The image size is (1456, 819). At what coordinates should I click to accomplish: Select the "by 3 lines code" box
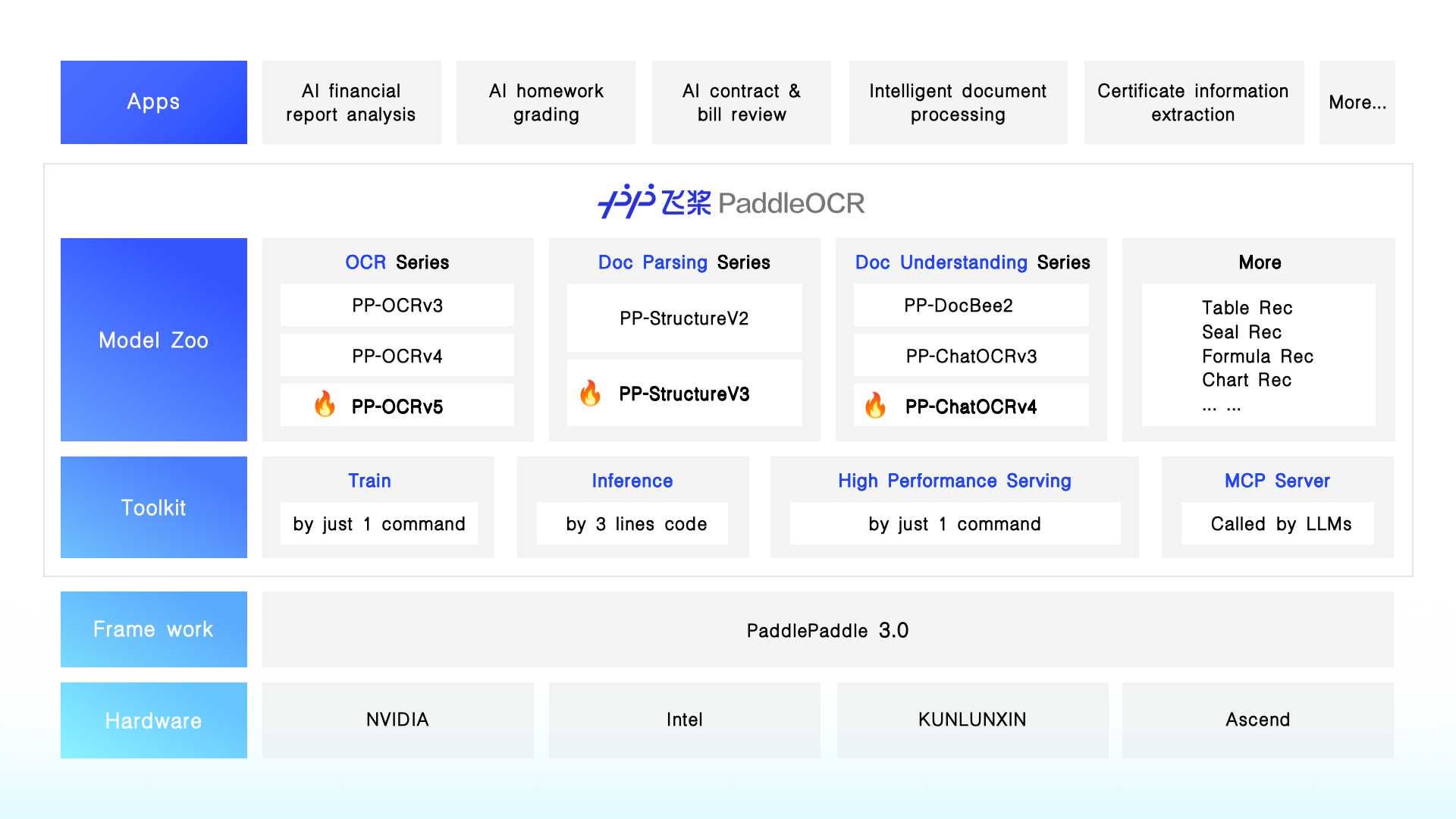[632, 523]
